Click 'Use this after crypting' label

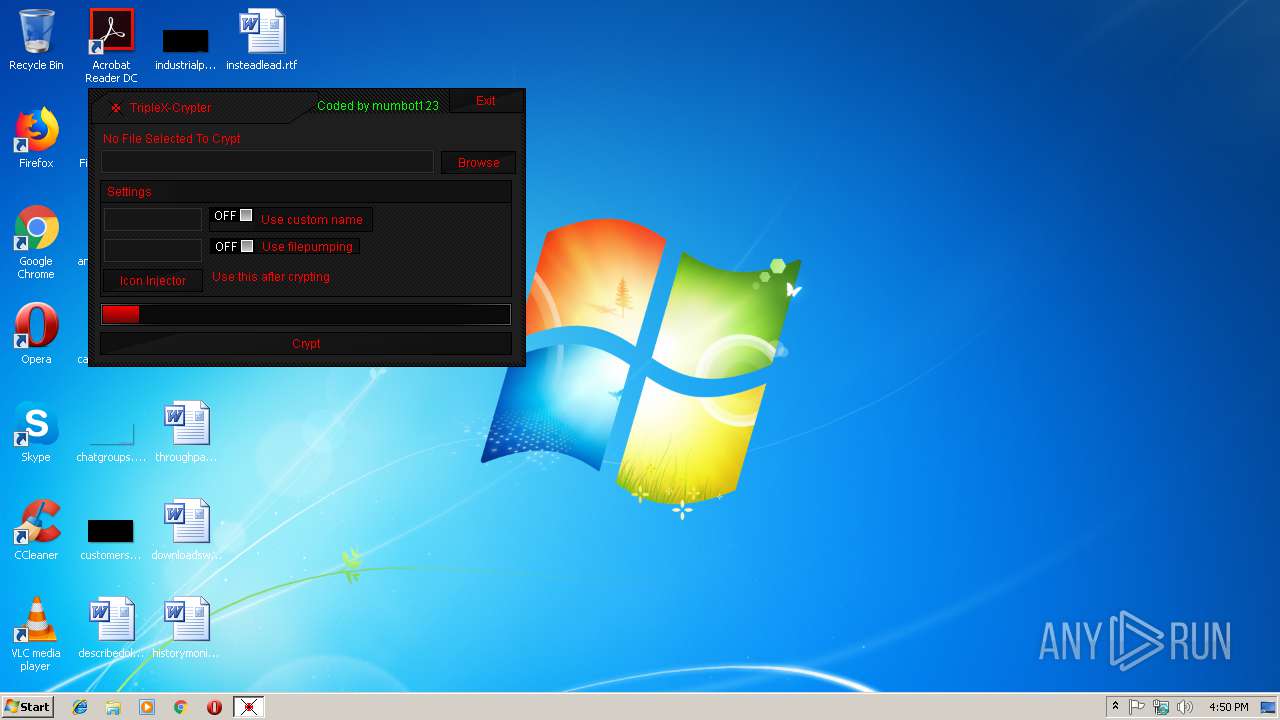coord(271,277)
